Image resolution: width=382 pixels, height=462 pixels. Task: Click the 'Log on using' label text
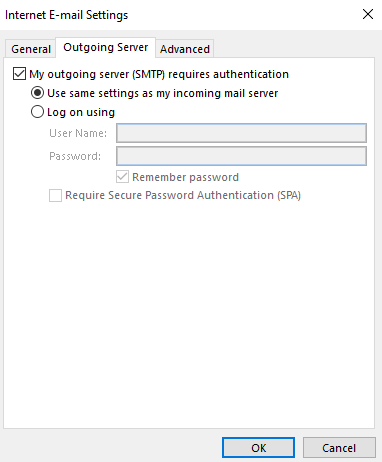pyautogui.click(x=81, y=112)
